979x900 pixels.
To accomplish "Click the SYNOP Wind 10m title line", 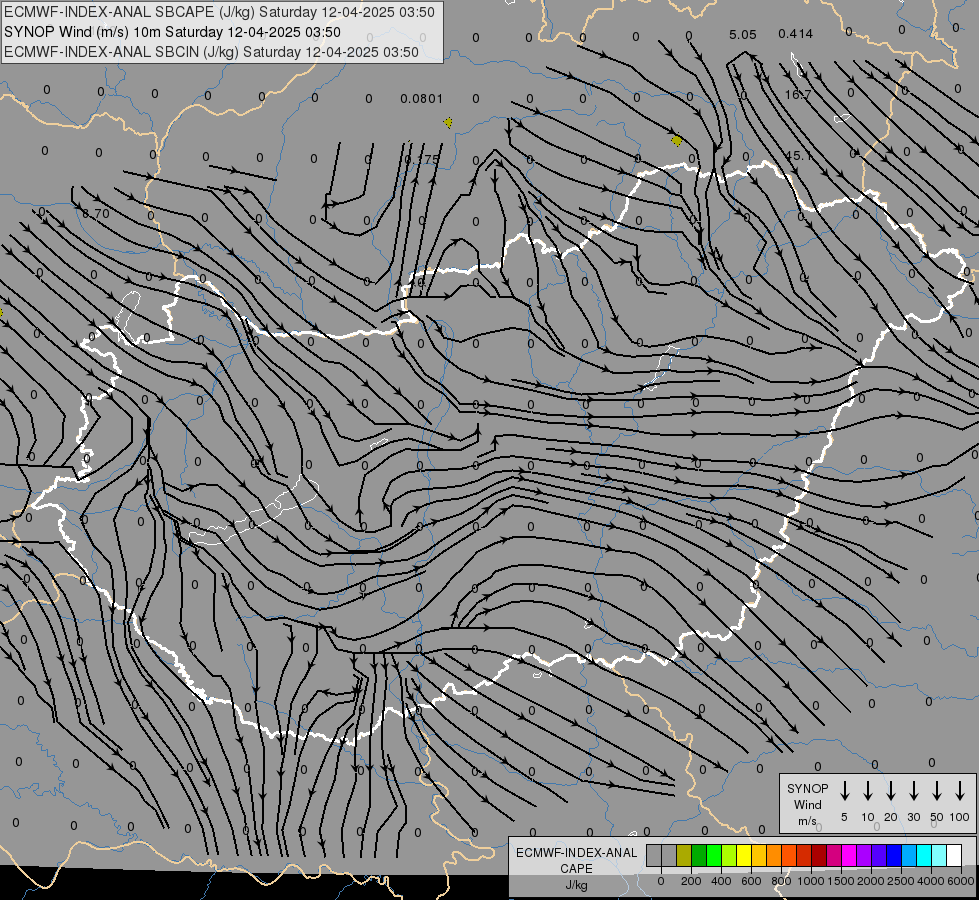I will point(172,32).
